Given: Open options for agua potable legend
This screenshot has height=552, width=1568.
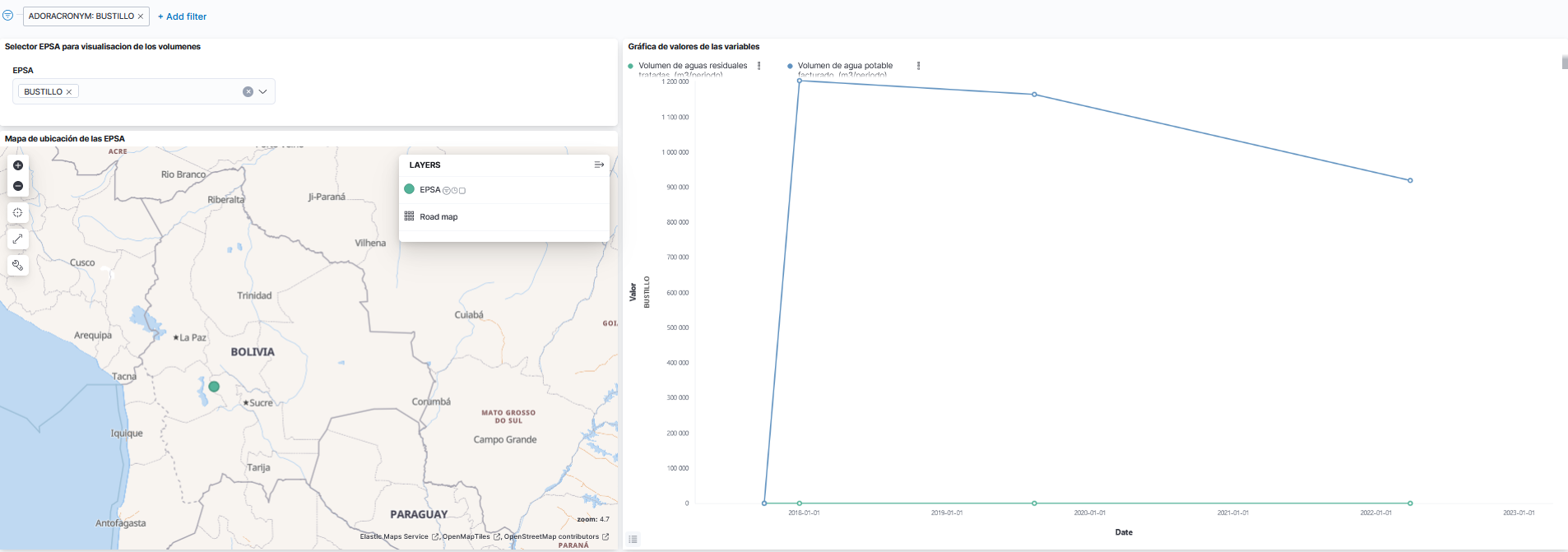Looking at the screenshot, I should [918, 66].
